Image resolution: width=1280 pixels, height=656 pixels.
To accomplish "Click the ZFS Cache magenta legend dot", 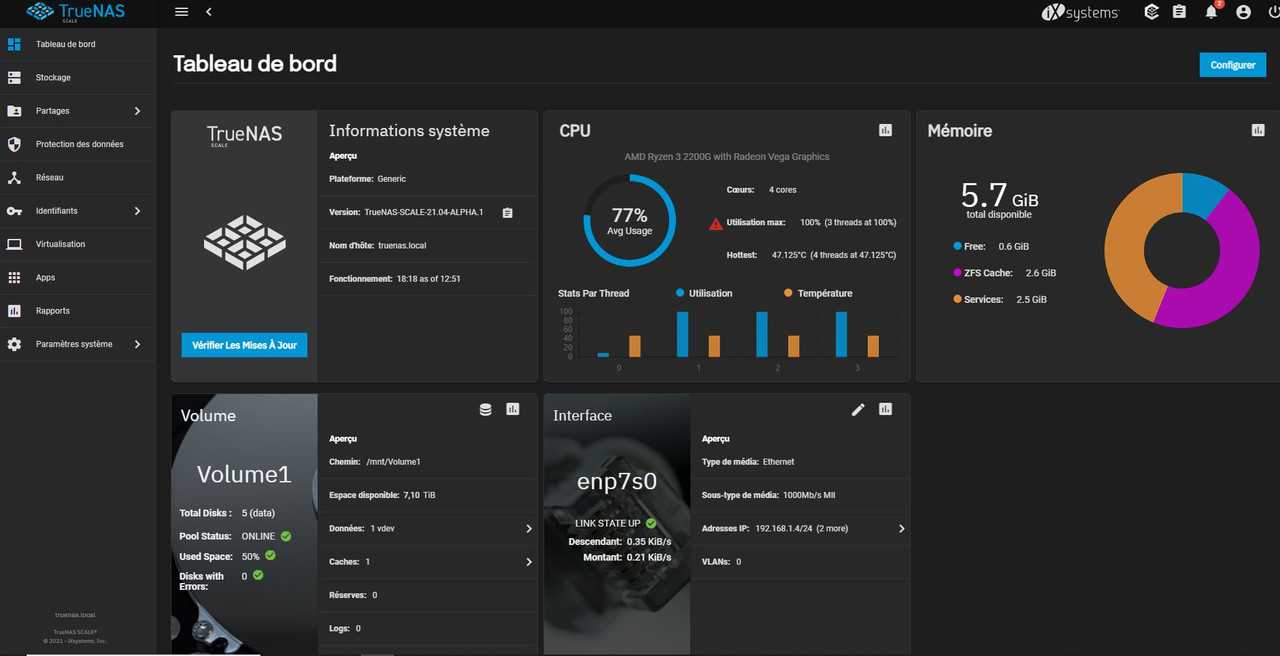I will [957, 273].
